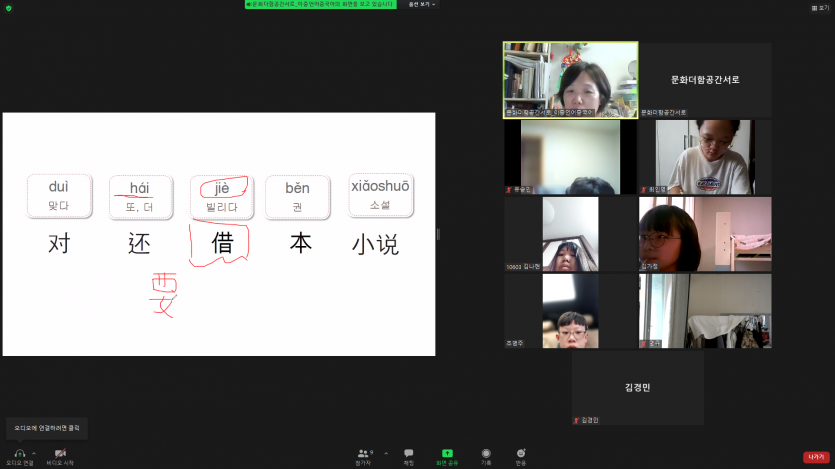Screen dimensions: 835x469
Task: Start recording with the record icon
Action: pyautogui.click(x=486, y=454)
